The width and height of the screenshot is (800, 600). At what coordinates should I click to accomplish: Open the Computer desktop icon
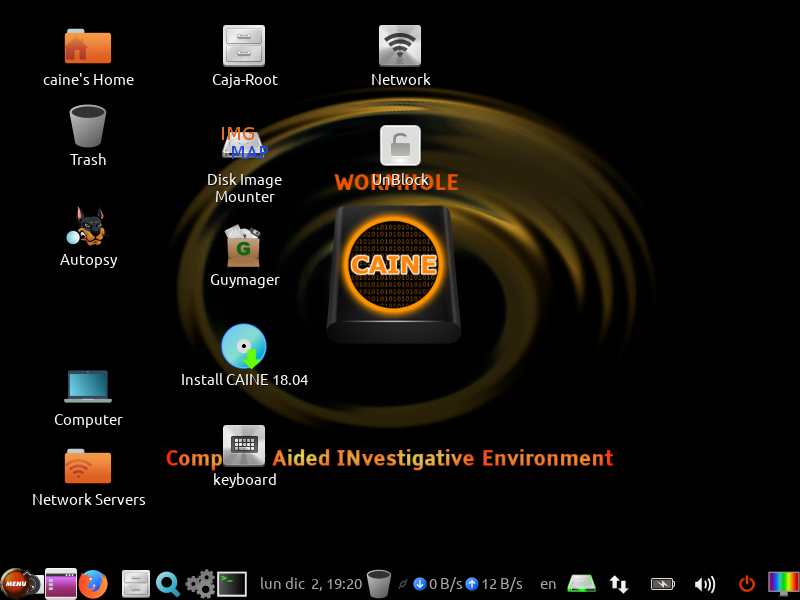point(88,386)
